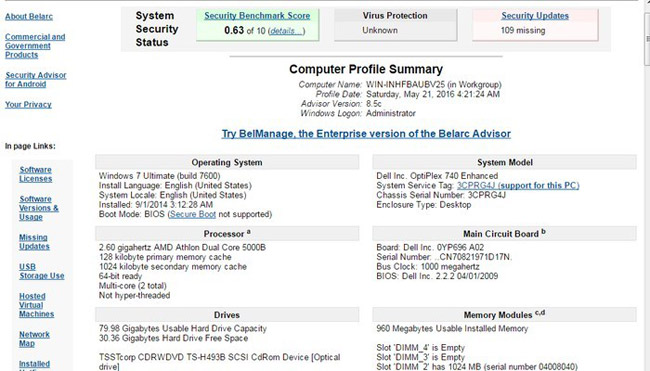Open Security Advisor for Android link
The image size is (650, 371).
point(36,80)
